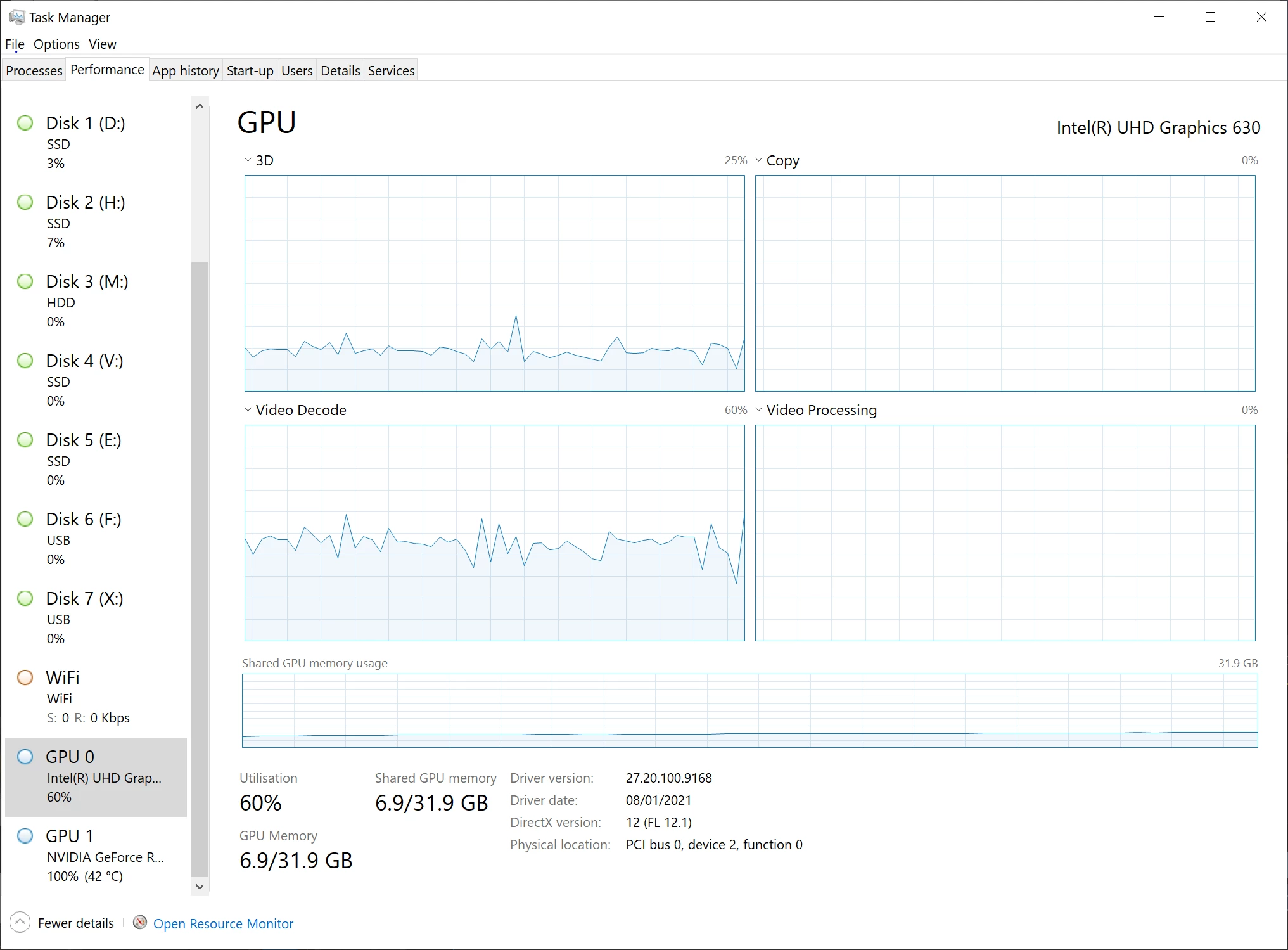Click the Task Manager title bar icon
1288x950 pixels.
click(x=16, y=17)
